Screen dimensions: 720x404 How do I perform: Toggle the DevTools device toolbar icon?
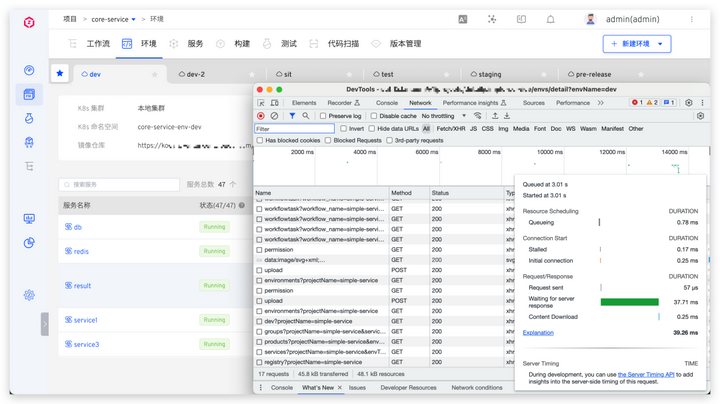point(275,103)
